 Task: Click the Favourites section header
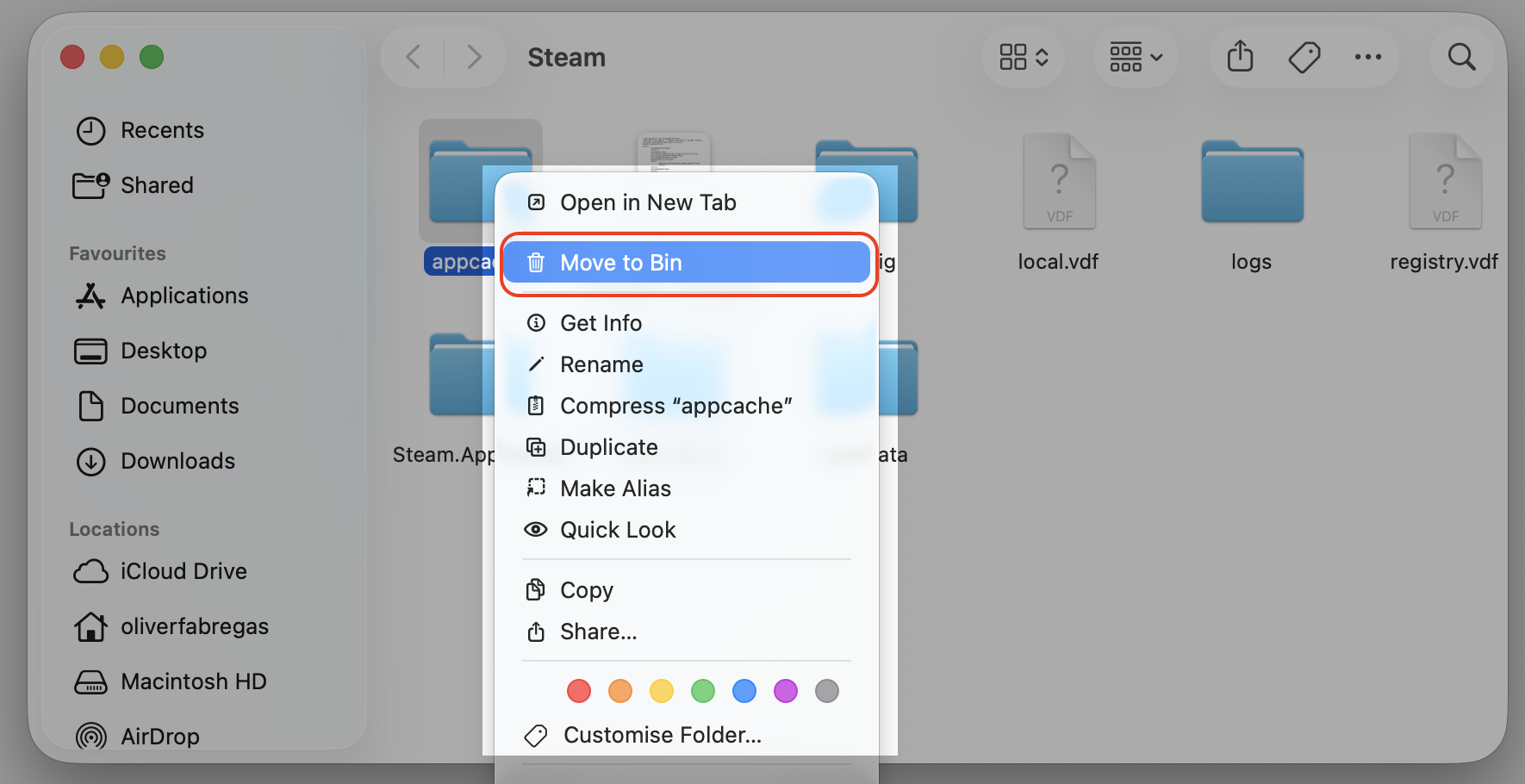pos(117,253)
